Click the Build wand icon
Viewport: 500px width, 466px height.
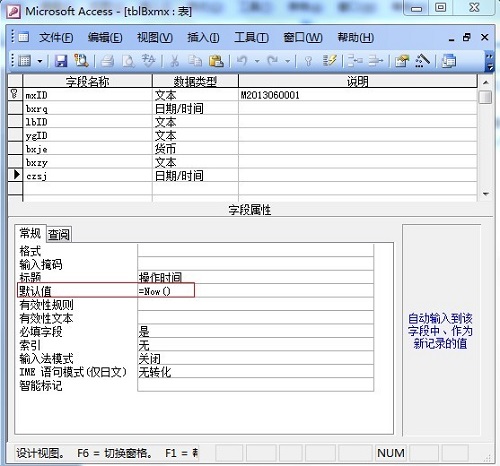(x=423, y=61)
